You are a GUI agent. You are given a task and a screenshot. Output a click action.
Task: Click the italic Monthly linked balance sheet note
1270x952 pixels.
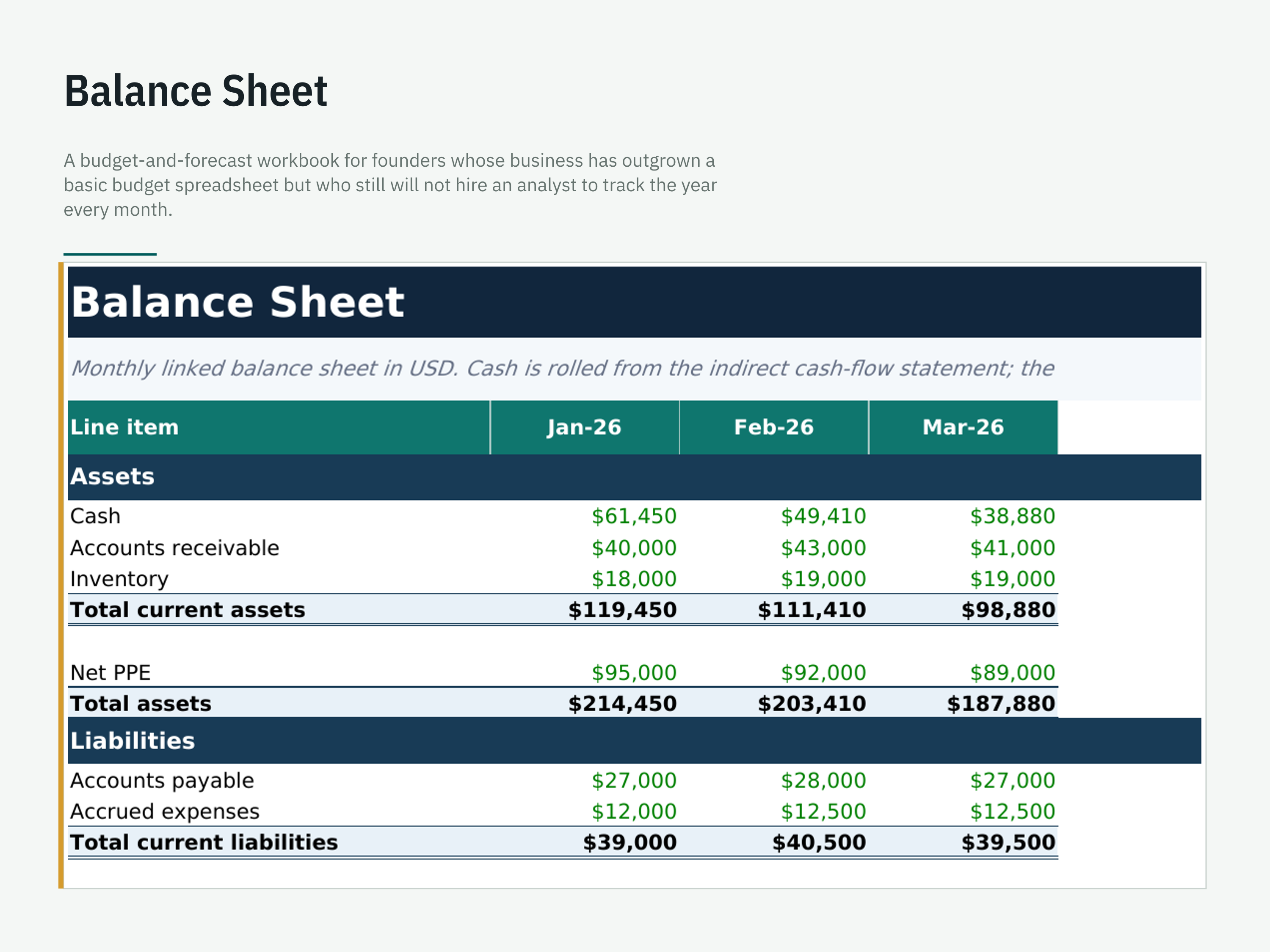click(563, 369)
